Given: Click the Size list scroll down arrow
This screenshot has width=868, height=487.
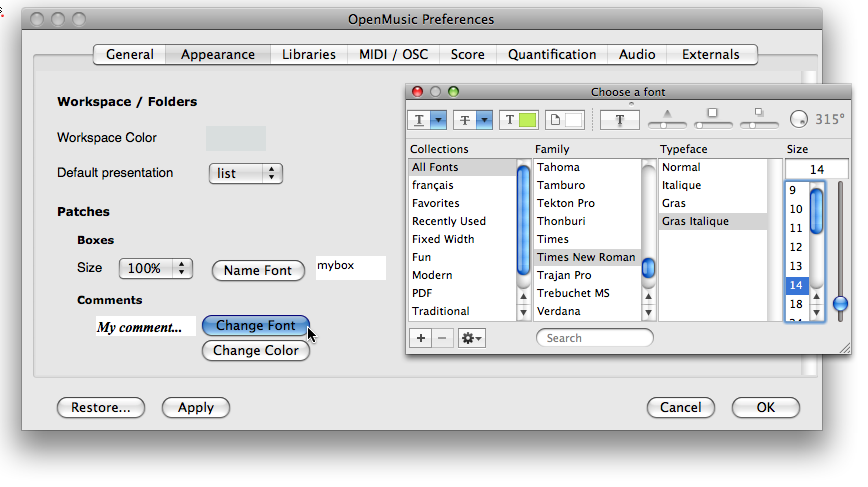Looking at the screenshot, I should click(817, 313).
